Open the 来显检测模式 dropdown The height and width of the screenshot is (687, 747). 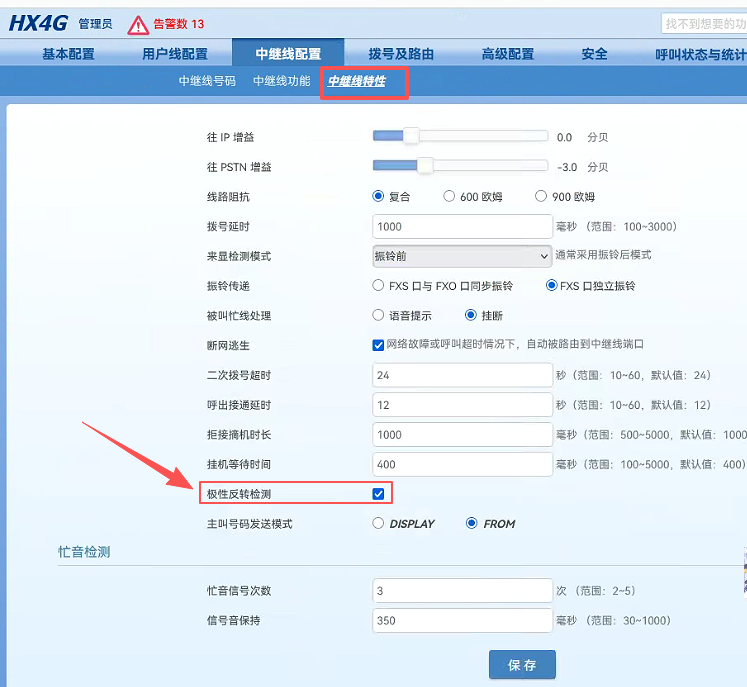462,256
